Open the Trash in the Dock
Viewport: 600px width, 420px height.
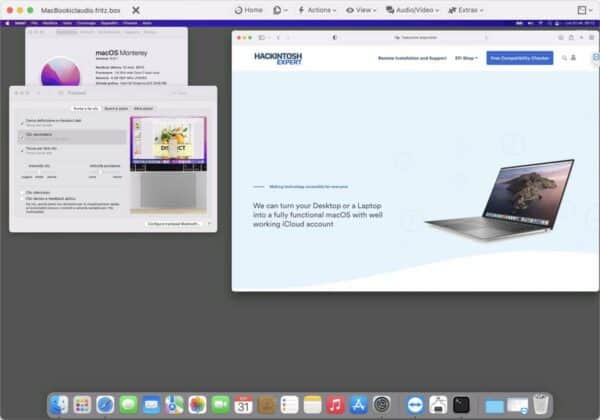(x=541, y=405)
